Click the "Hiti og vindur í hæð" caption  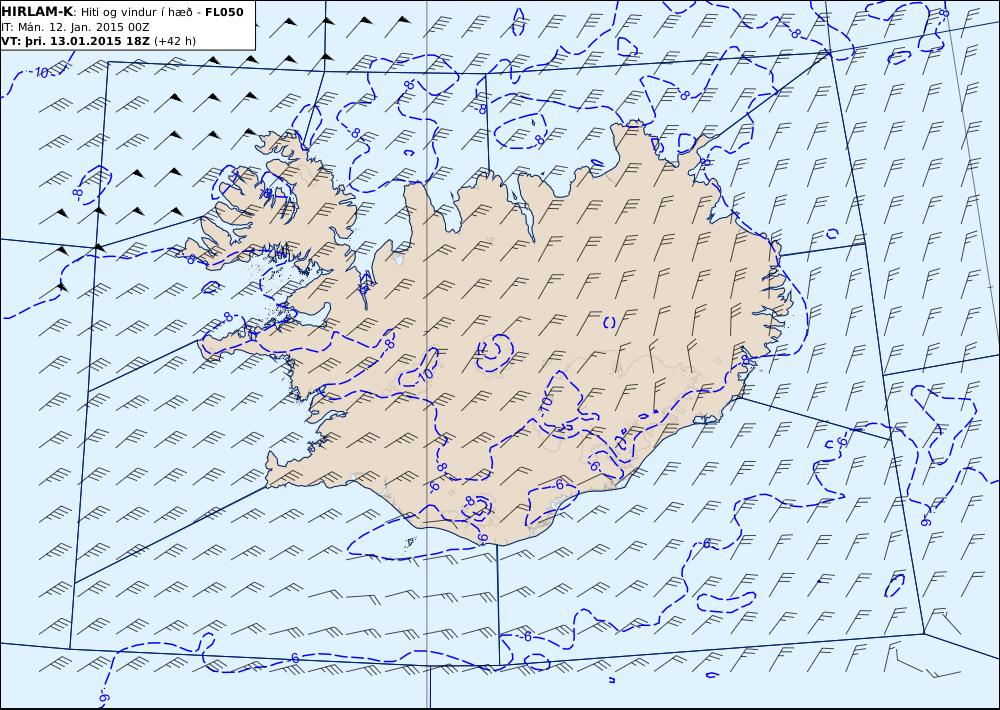point(136,12)
